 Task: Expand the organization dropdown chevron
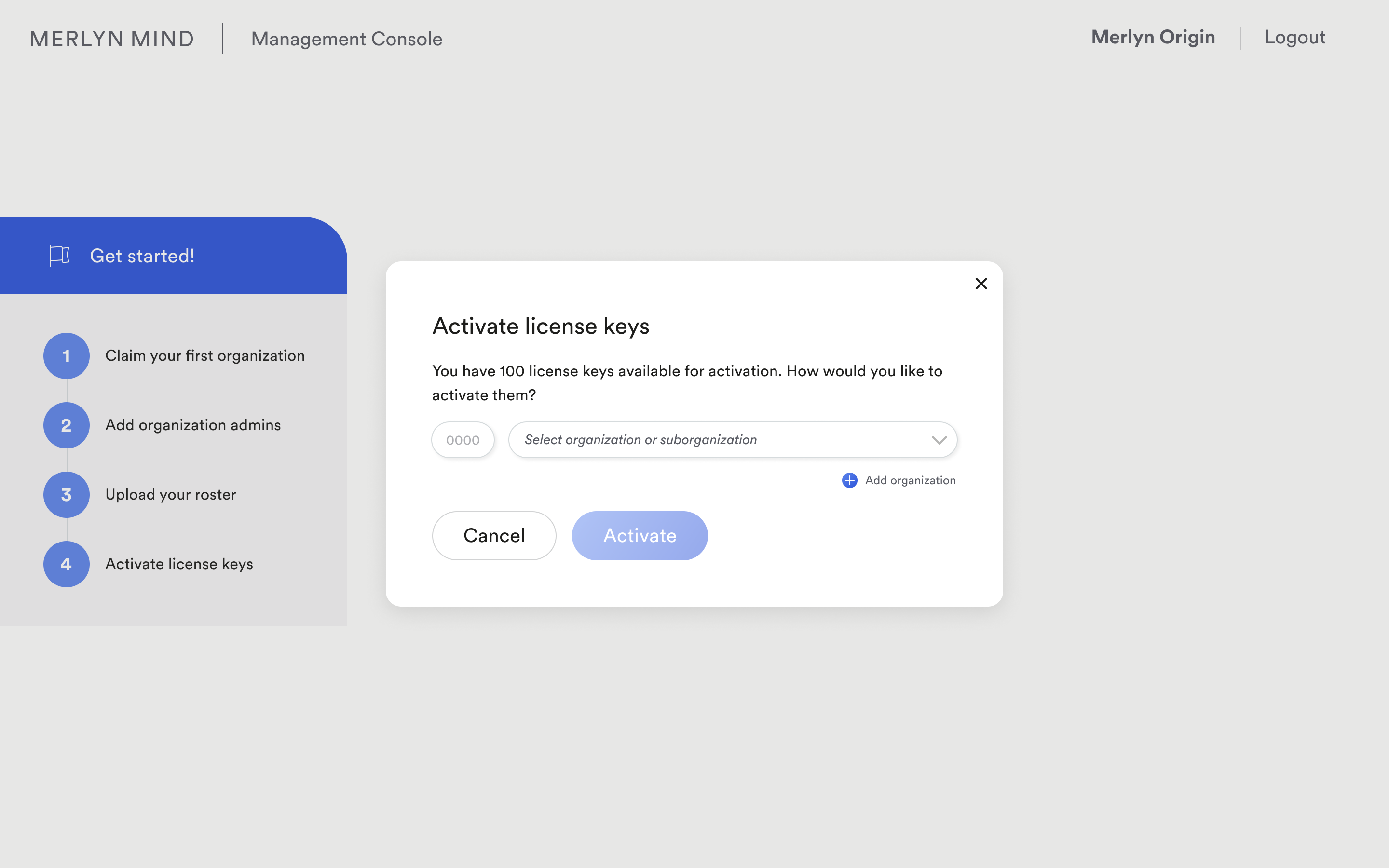click(939, 440)
